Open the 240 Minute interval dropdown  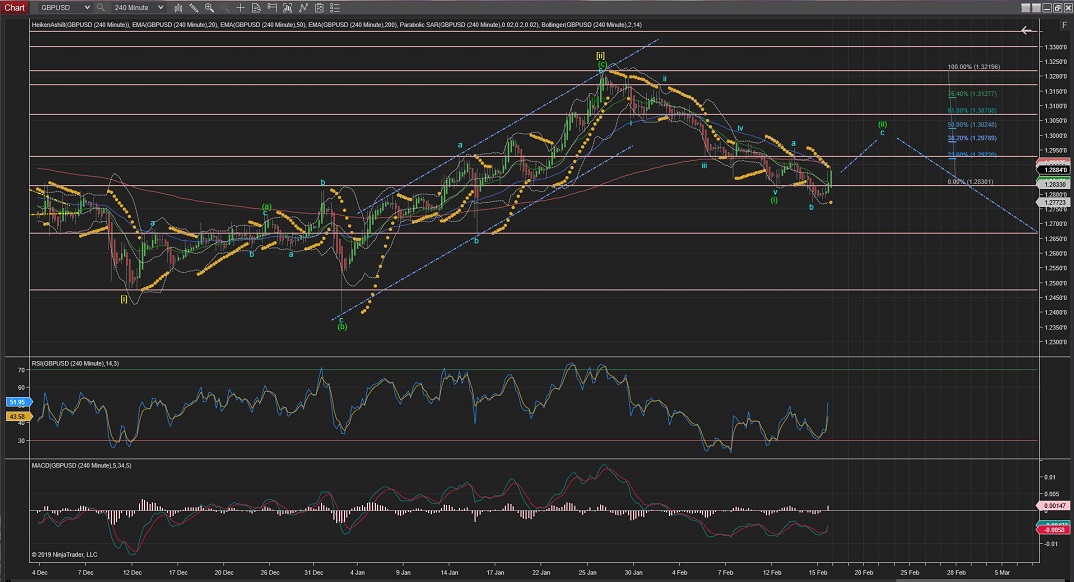tap(139, 8)
